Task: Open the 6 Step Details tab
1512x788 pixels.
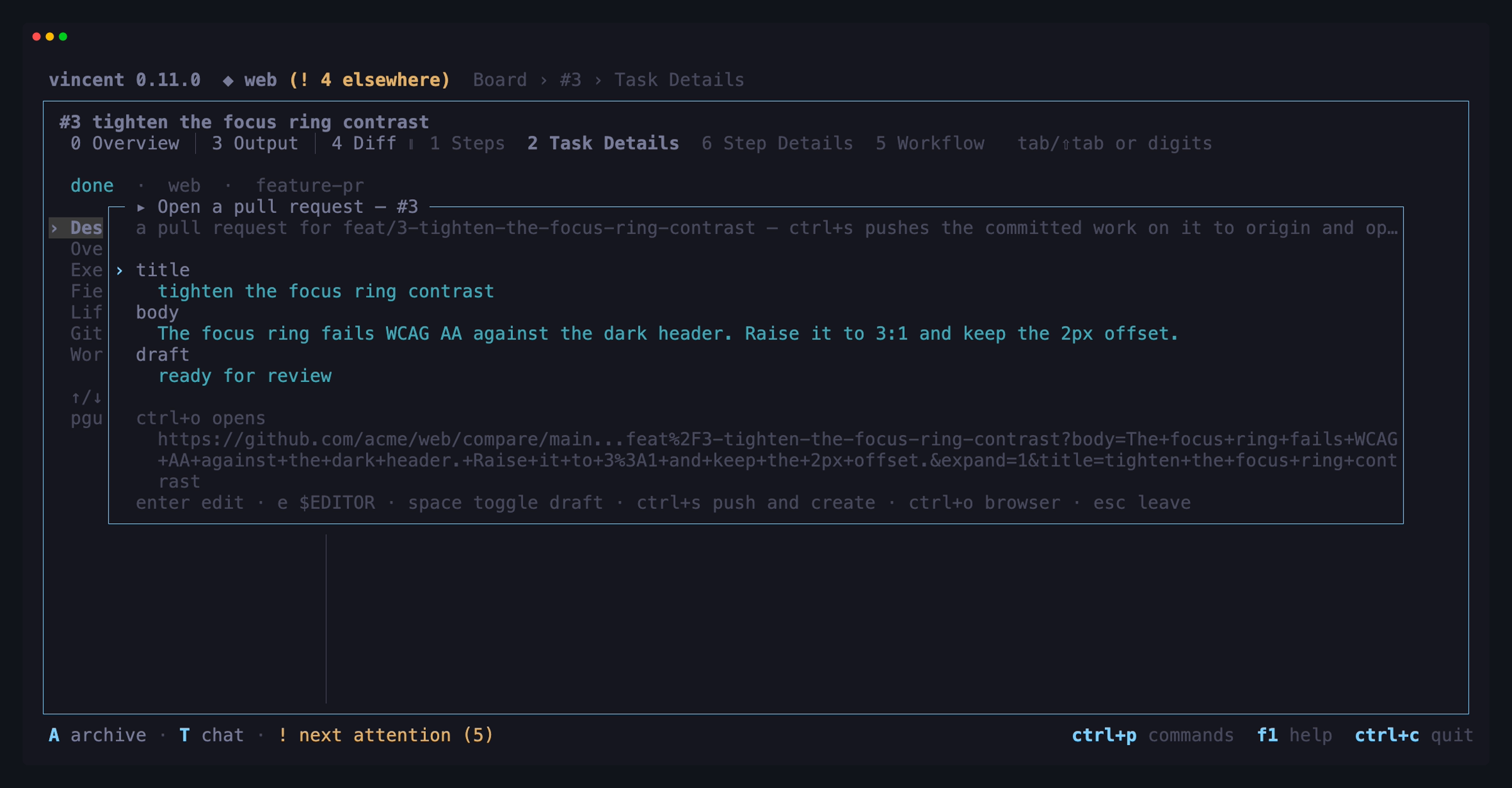Action: point(777,144)
